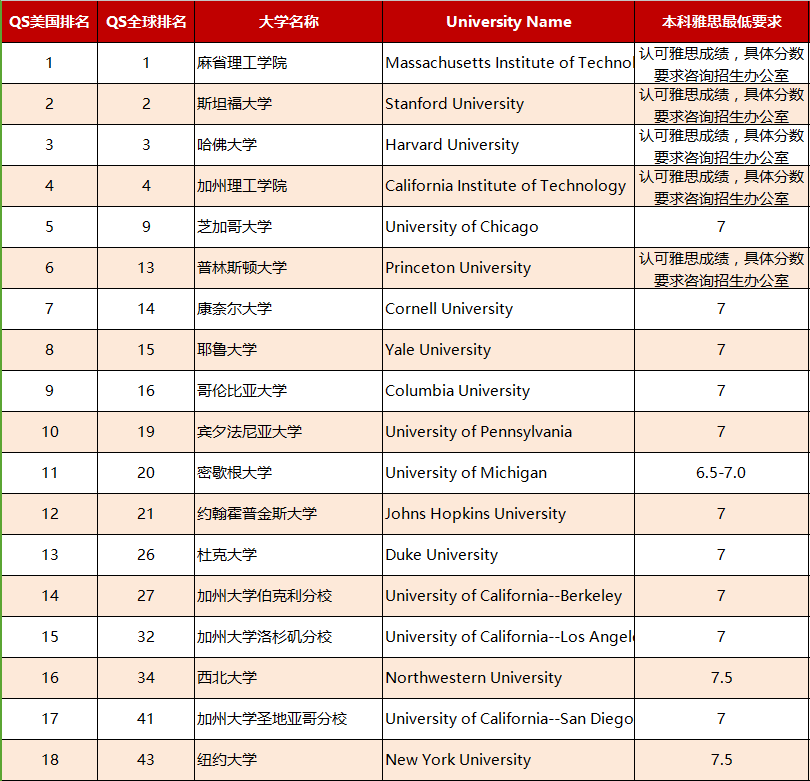The height and width of the screenshot is (781, 810).
Task: Select the 西北大学 cell
Action: coord(288,678)
